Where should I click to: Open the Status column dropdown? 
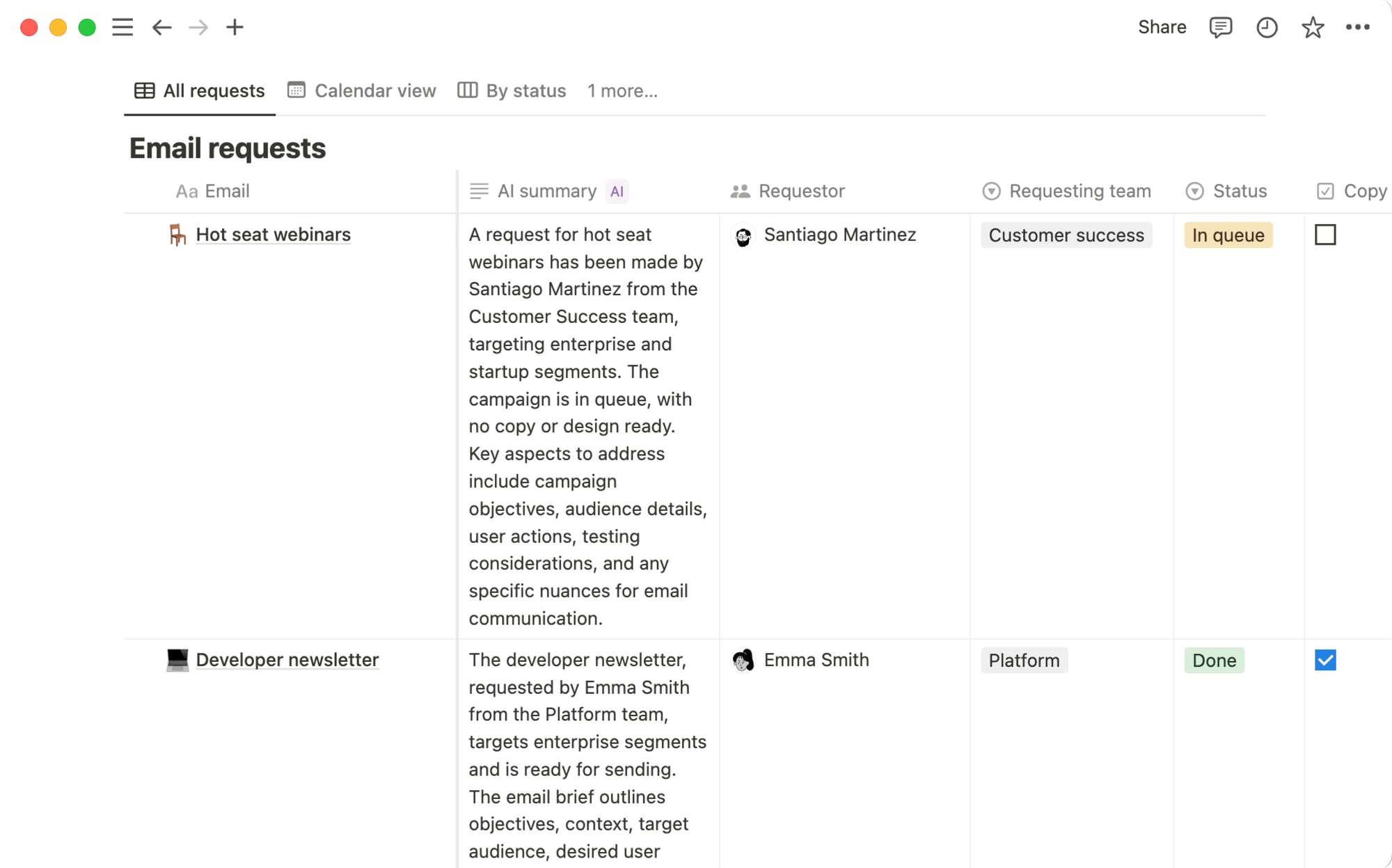(1194, 191)
